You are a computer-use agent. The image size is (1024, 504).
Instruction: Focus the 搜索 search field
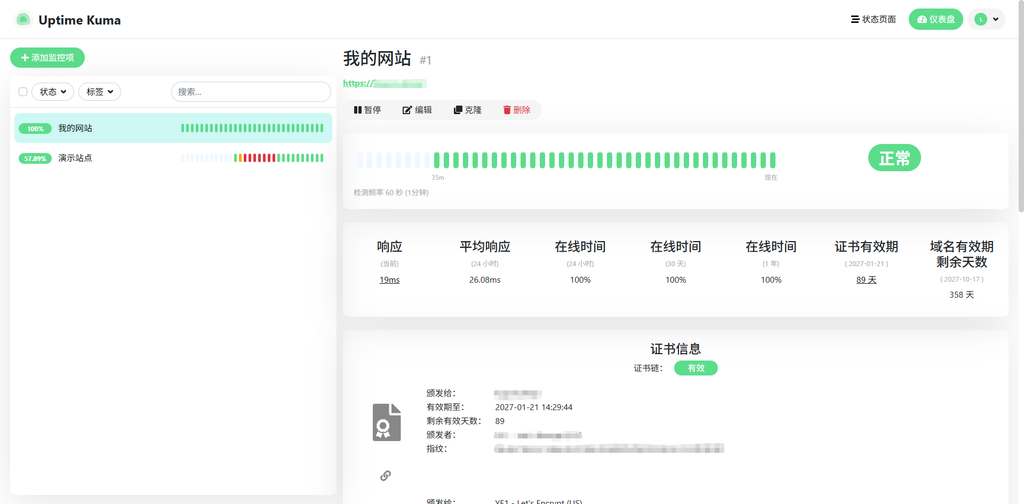tap(251, 92)
